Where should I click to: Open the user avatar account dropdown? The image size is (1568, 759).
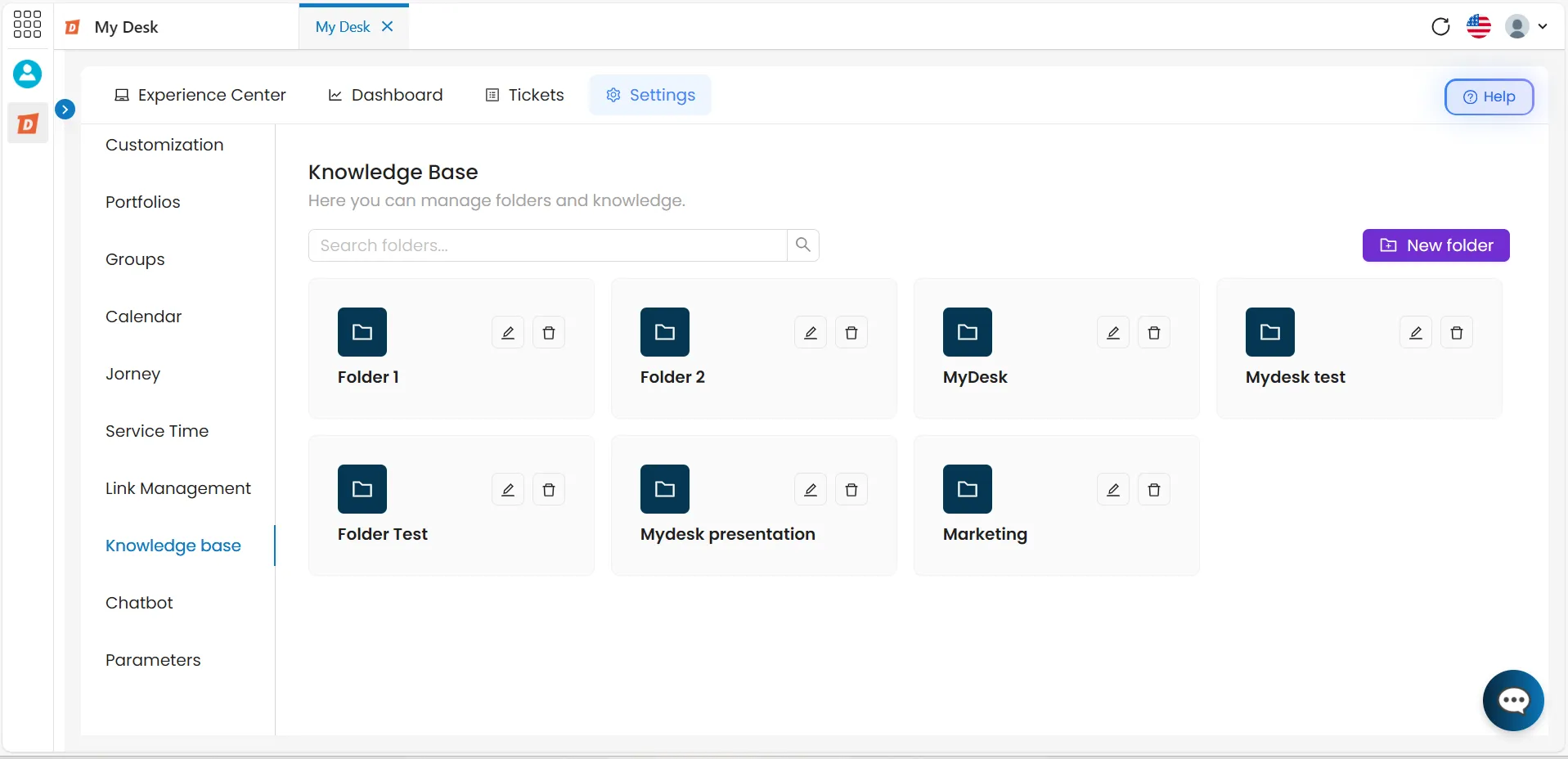[1526, 26]
